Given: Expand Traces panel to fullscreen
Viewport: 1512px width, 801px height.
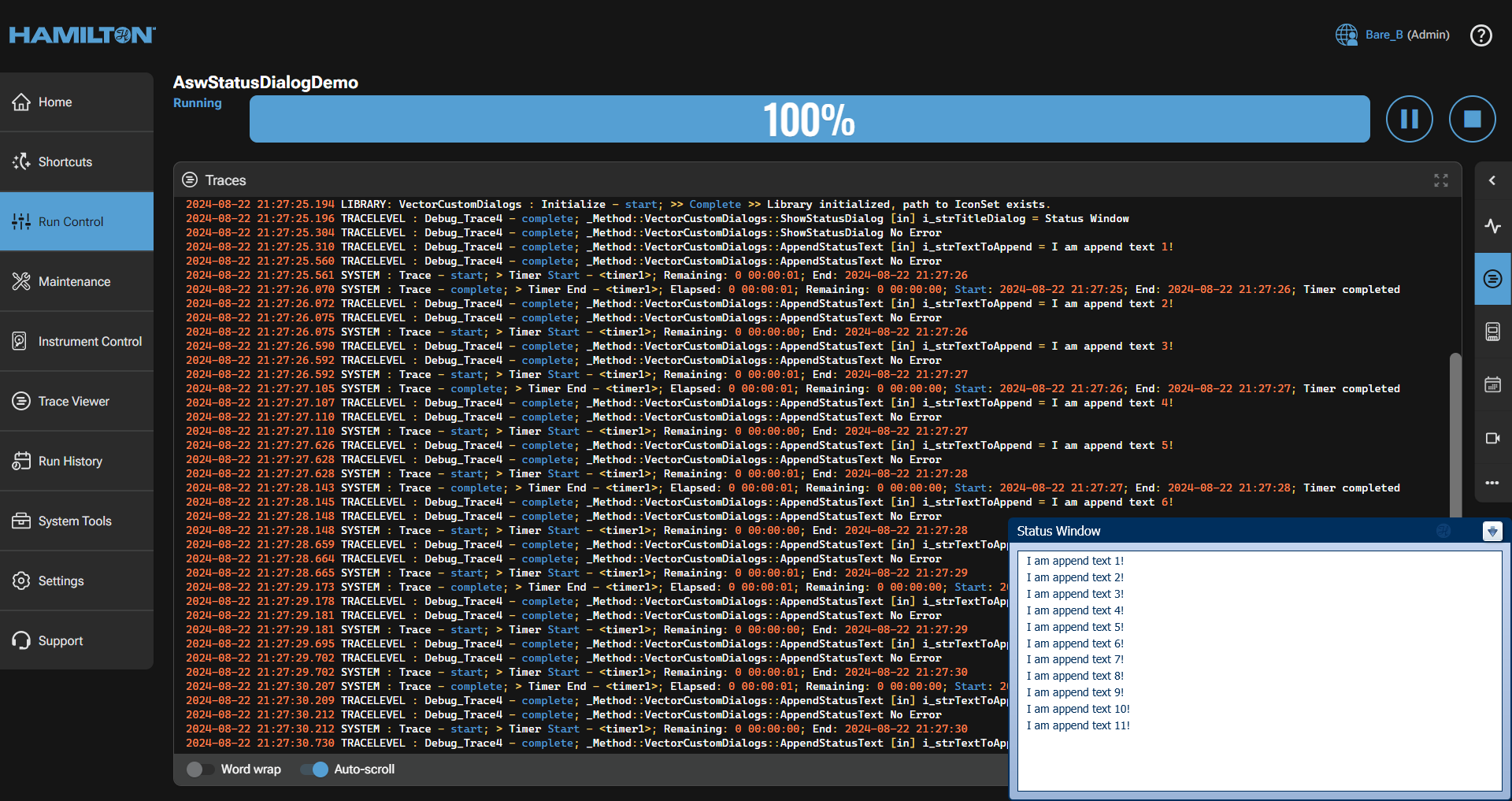Looking at the screenshot, I should (x=1441, y=180).
